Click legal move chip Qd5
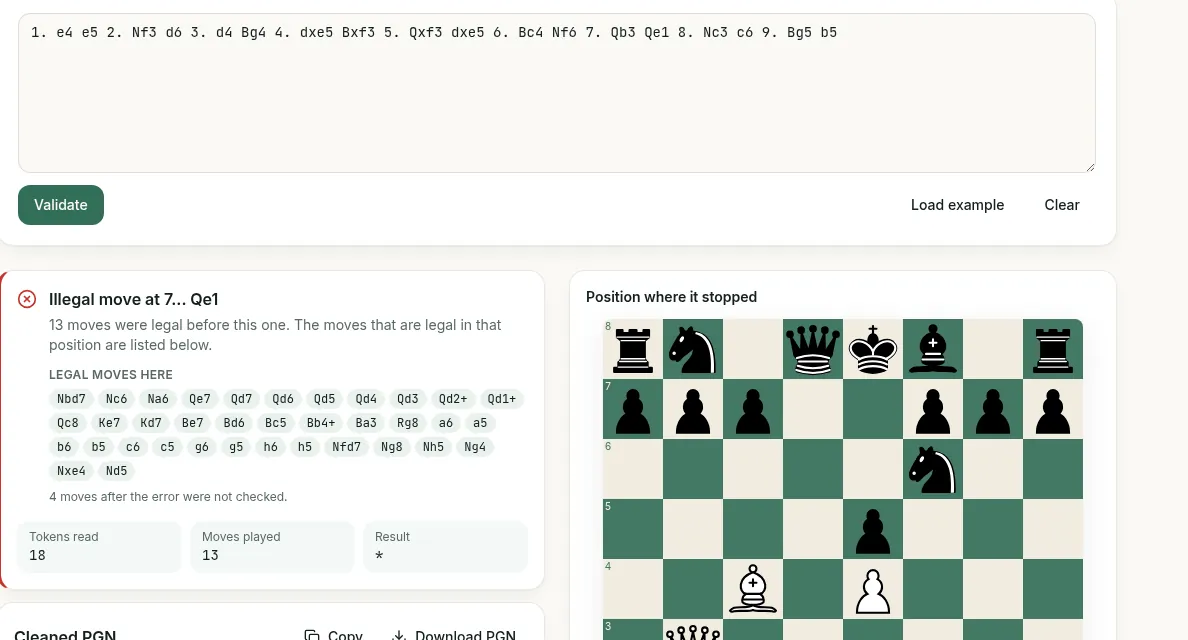 coord(324,399)
